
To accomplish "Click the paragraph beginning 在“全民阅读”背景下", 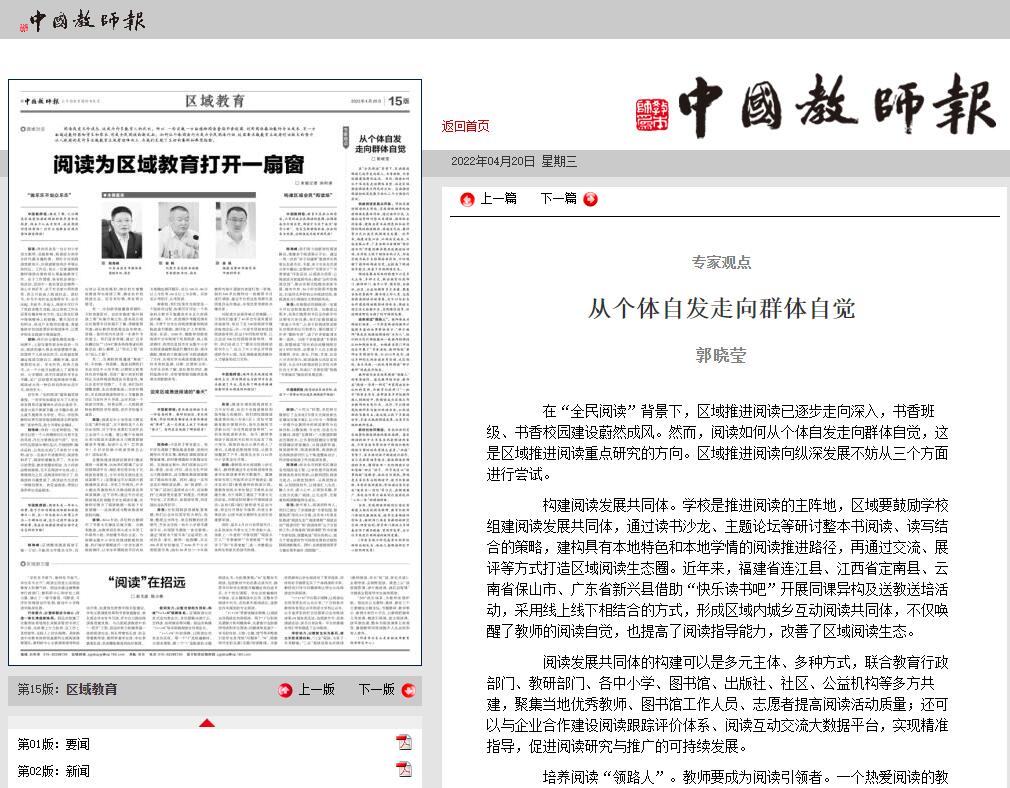I will click(717, 443).
